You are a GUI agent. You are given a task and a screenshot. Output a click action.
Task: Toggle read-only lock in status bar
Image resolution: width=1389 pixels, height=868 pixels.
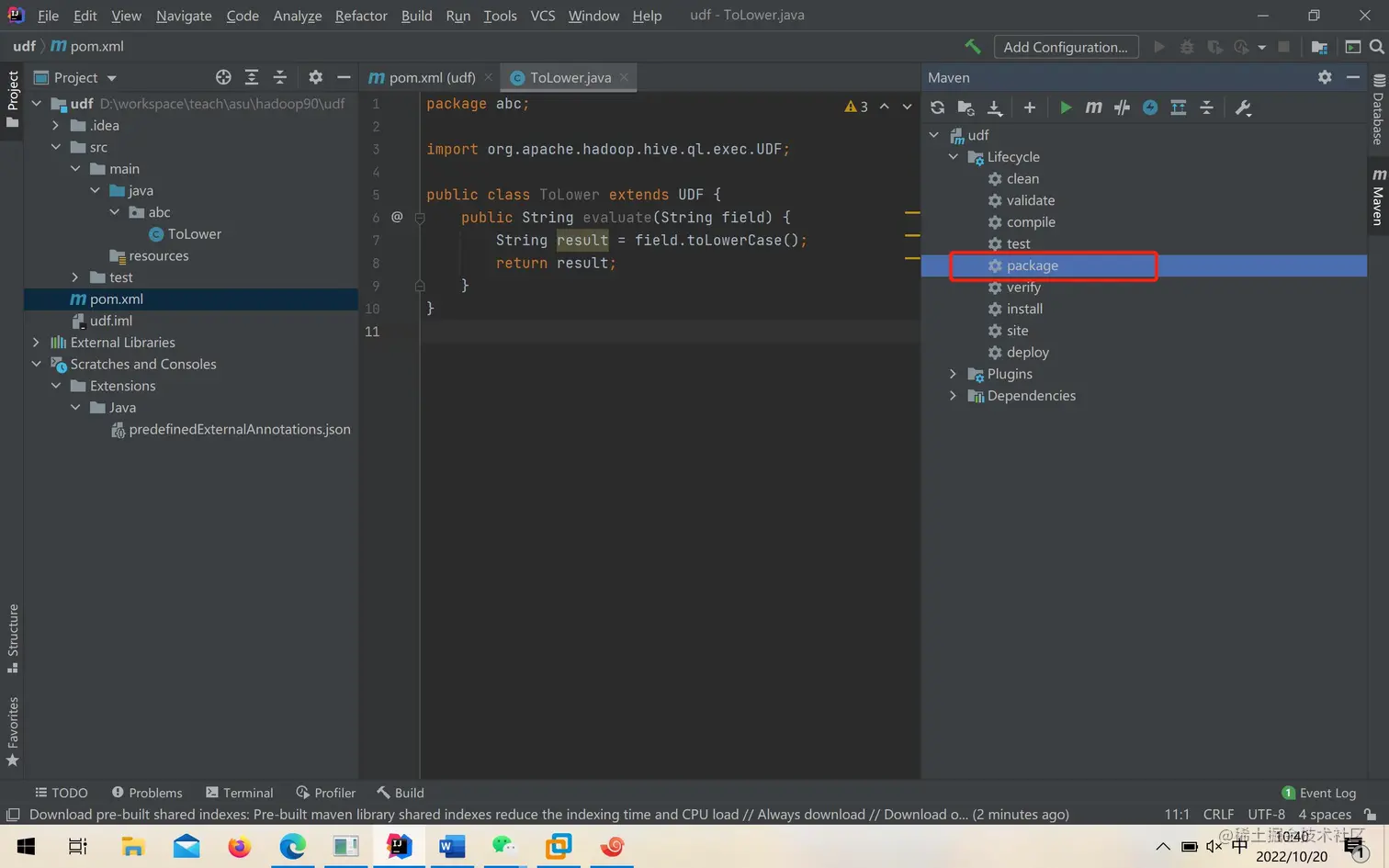tap(1370, 814)
